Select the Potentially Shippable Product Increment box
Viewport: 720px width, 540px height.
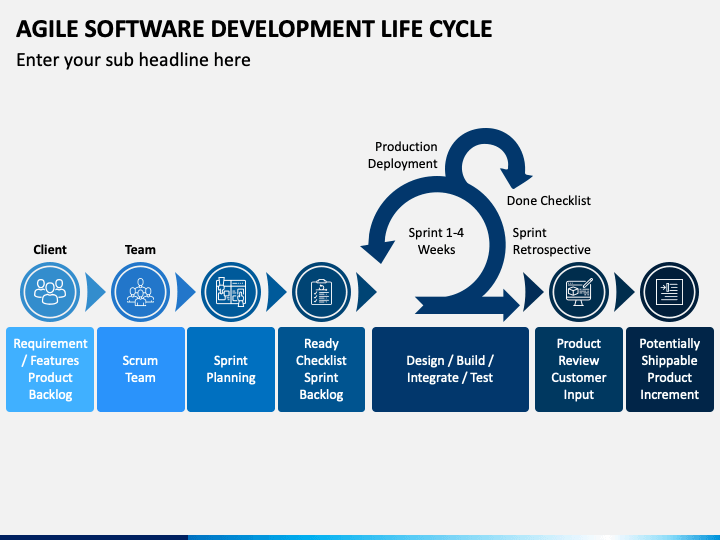(x=669, y=369)
